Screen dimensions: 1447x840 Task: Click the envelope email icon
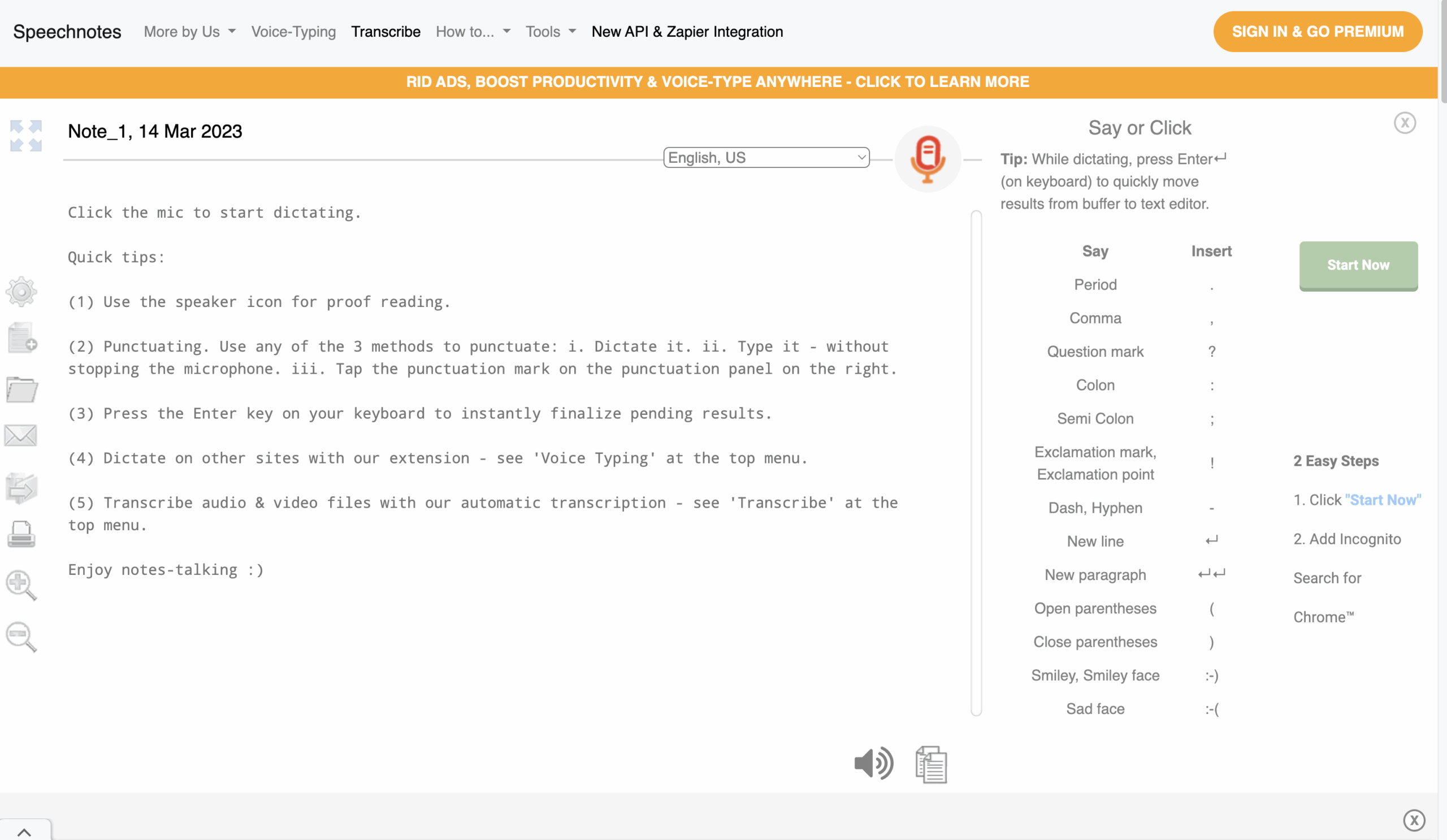21,435
